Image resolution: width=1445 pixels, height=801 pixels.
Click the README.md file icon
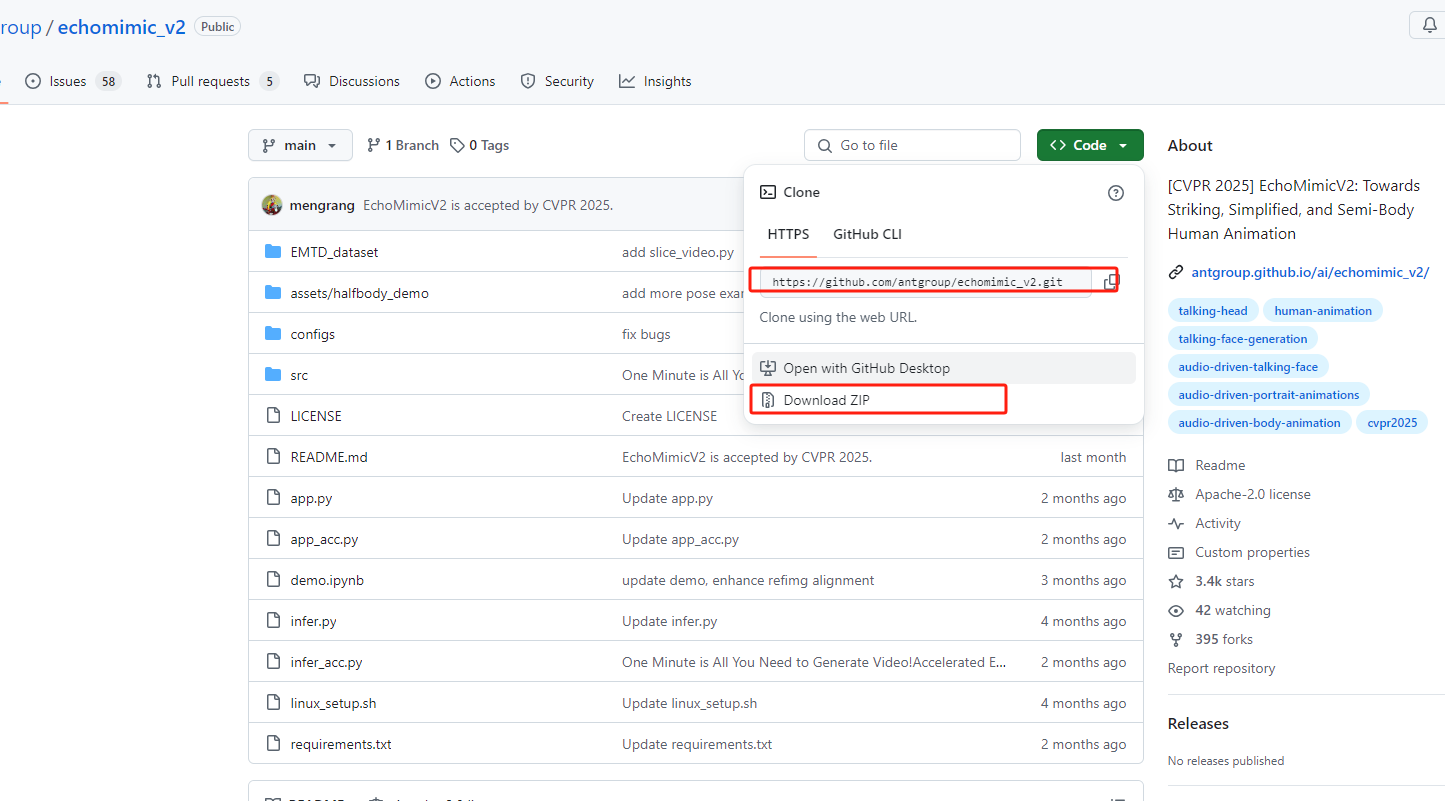pos(273,457)
